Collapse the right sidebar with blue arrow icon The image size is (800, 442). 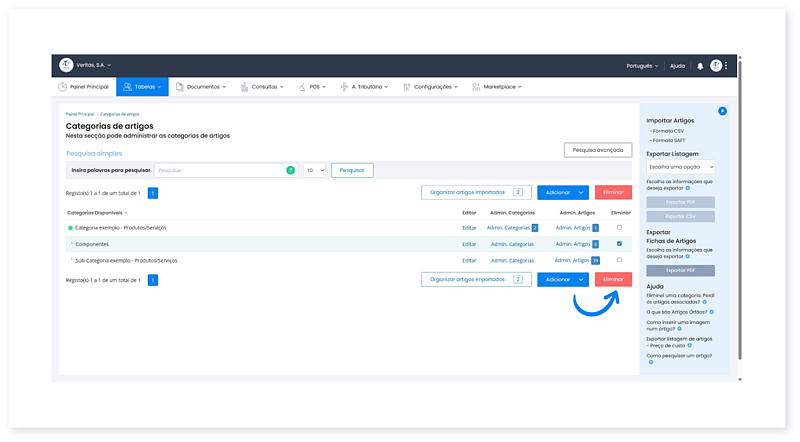coord(722,111)
